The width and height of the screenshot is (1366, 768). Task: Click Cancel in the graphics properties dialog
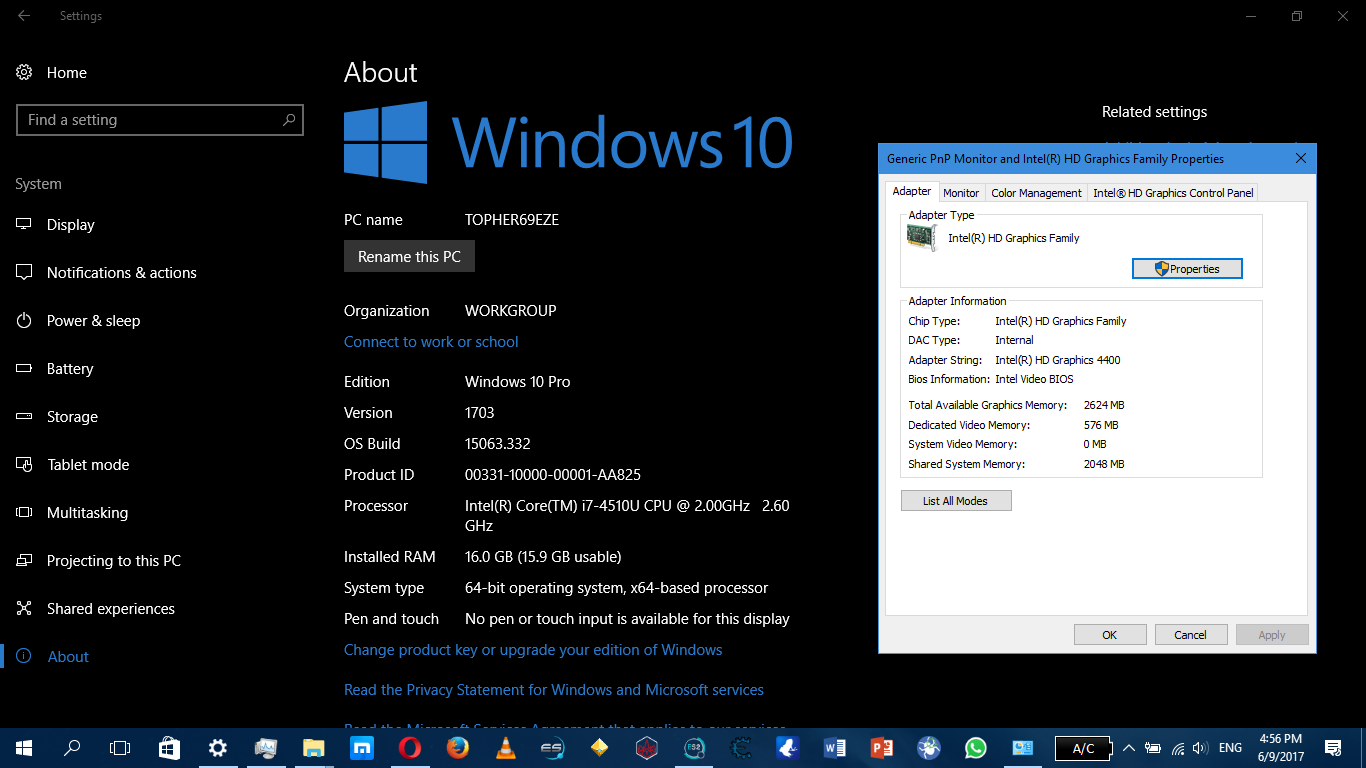tap(1191, 635)
